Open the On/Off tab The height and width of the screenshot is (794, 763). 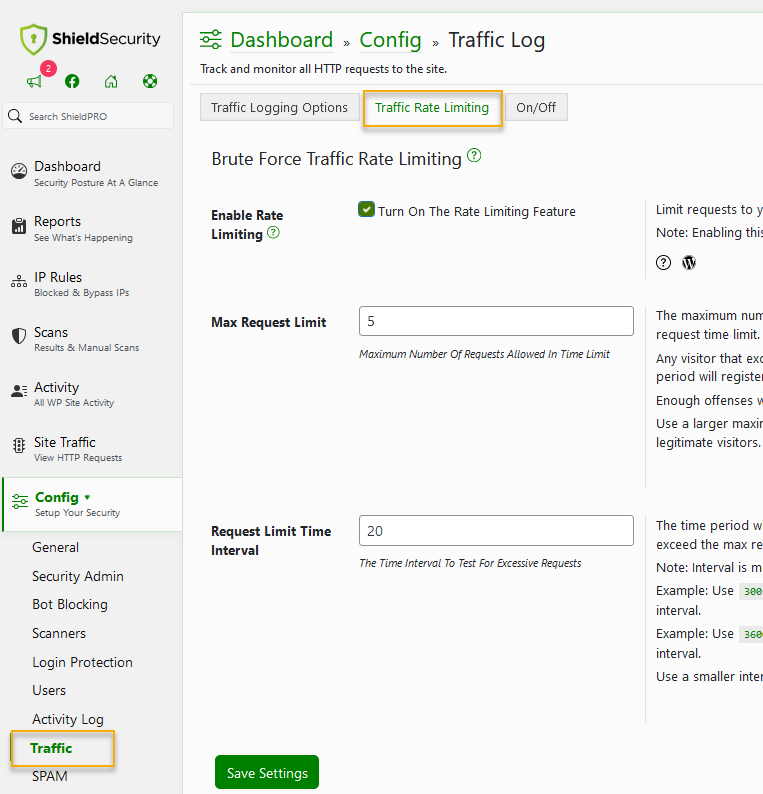[536, 107]
